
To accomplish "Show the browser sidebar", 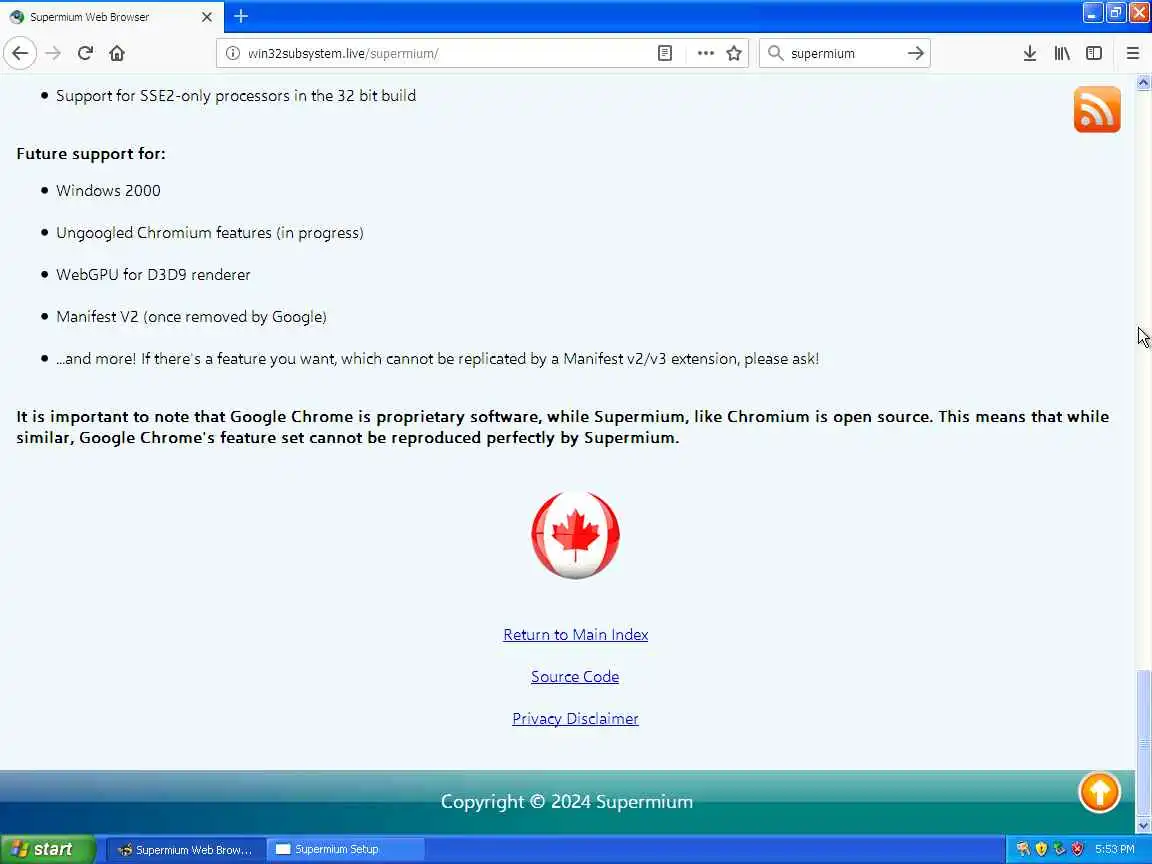I will [1094, 53].
